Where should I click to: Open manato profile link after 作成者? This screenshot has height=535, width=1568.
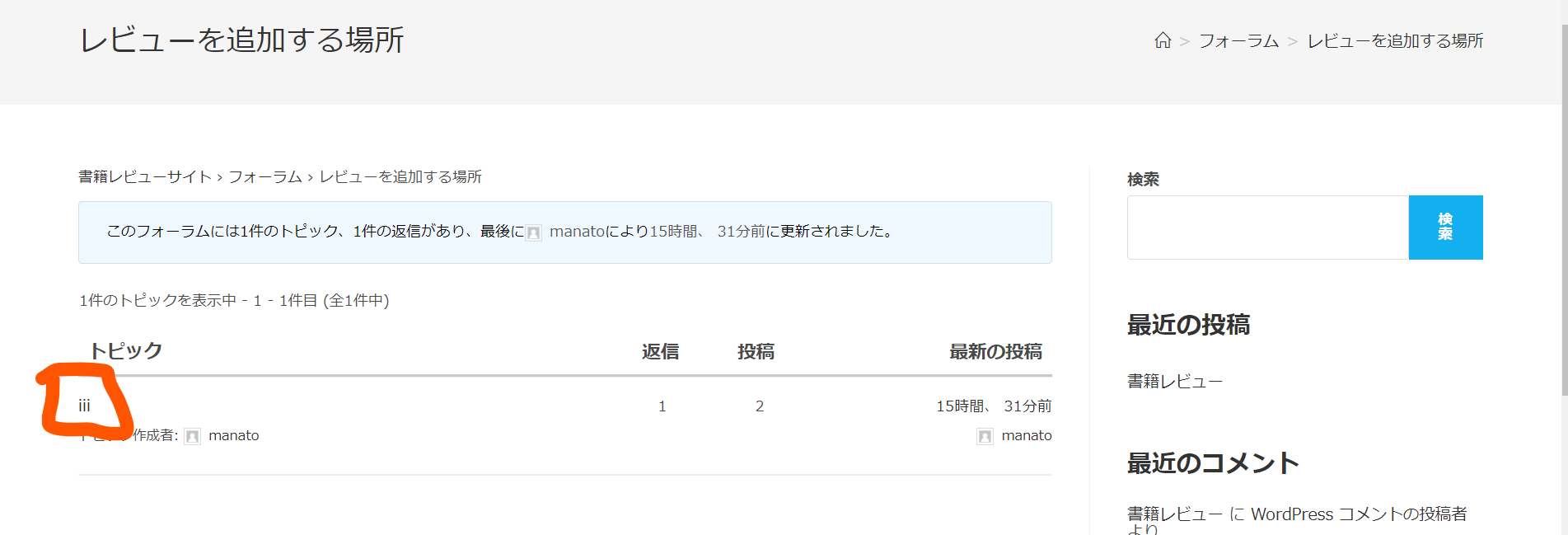pos(233,435)
